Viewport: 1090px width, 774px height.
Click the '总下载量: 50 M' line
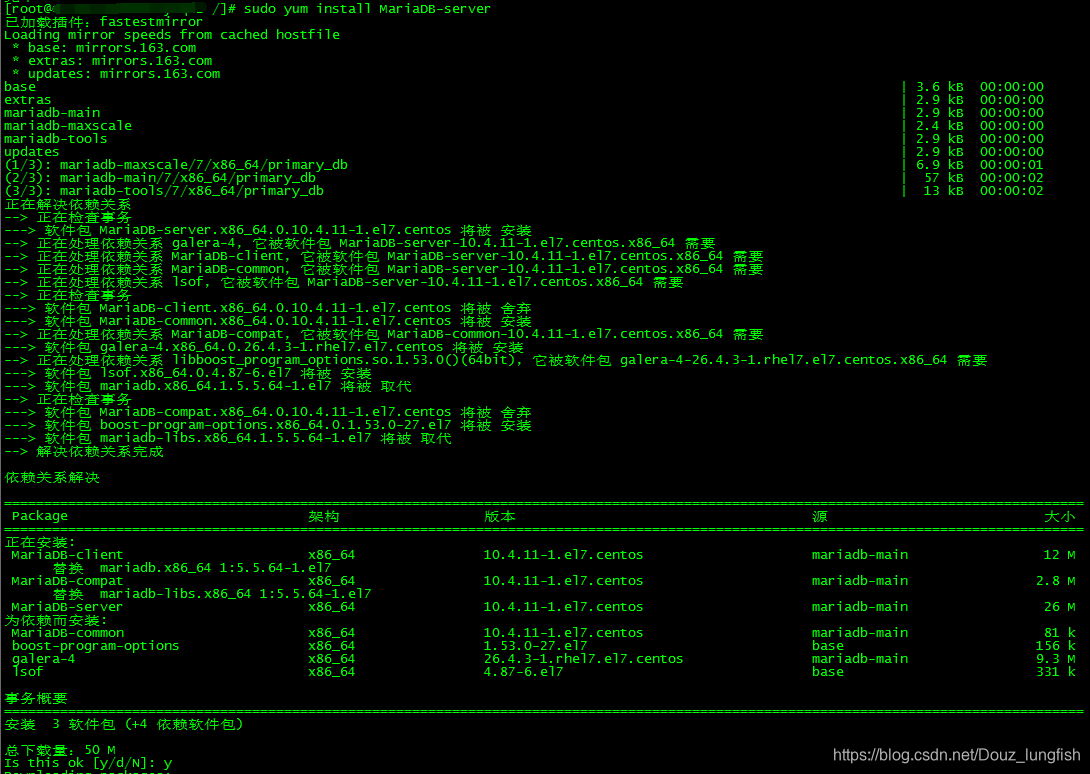tap(60, 750)
